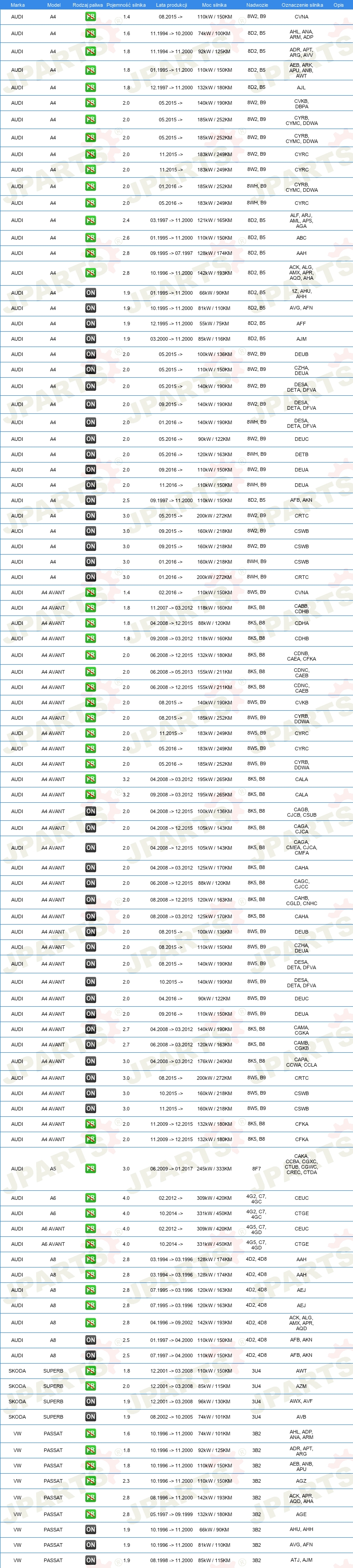
Task: Click diesel icon in A4 Avant CAHB, CGLD row
Action: click(x=90, y=900)
